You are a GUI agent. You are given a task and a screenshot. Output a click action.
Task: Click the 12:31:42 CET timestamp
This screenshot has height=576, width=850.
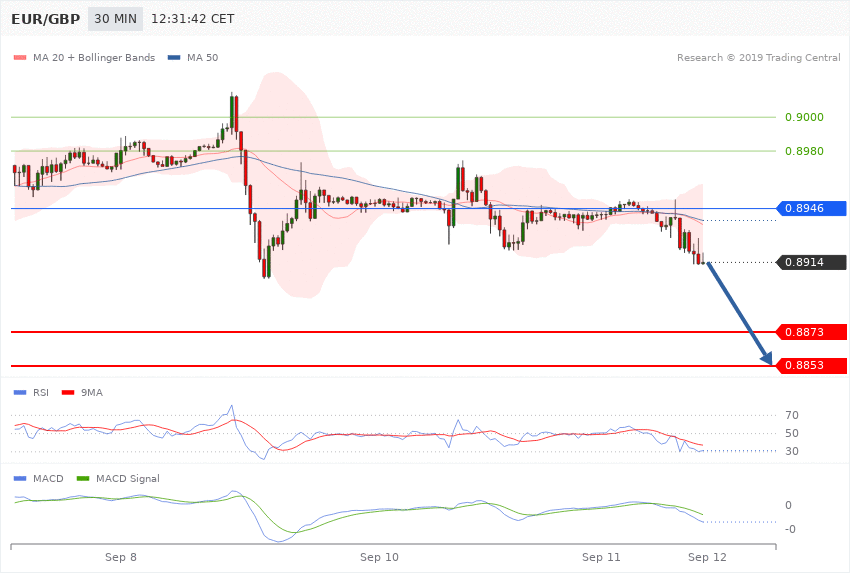[192, 19]
